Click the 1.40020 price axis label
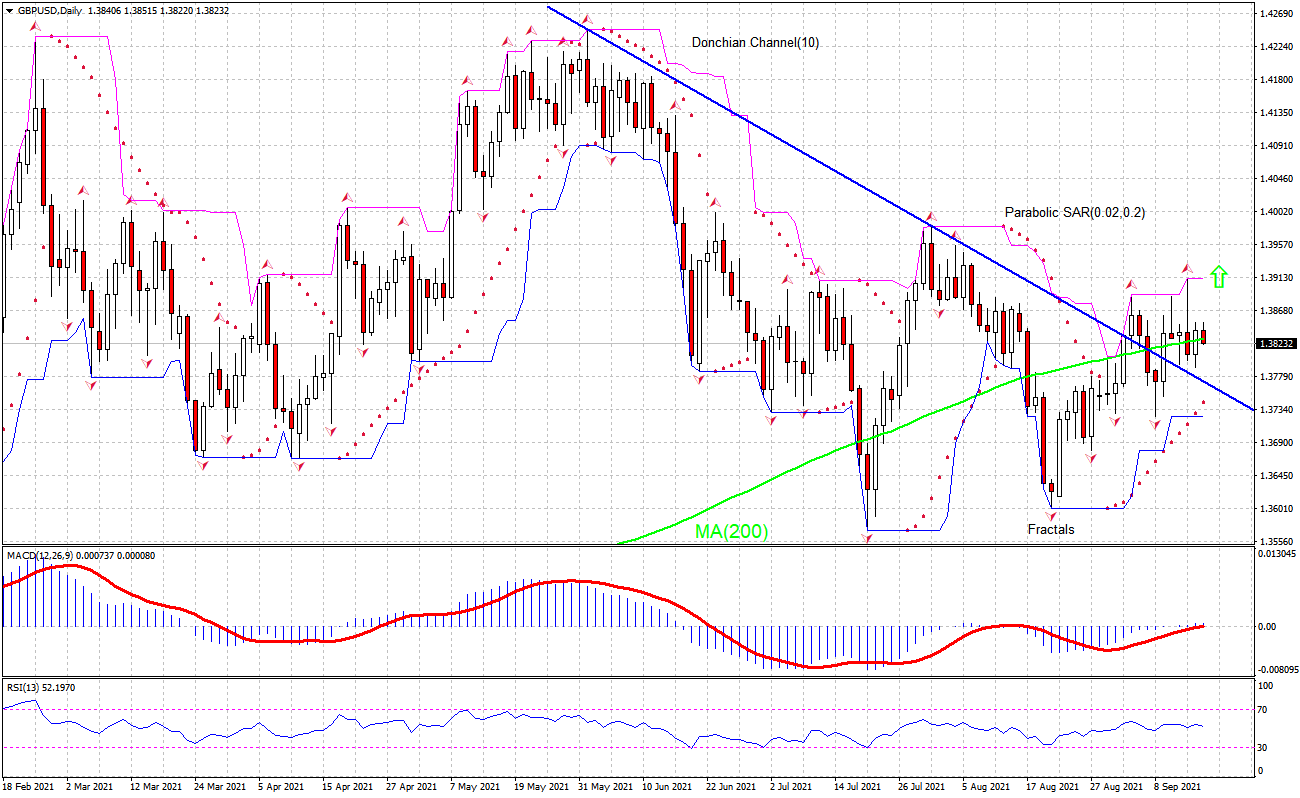This screenshot has height=798, width=1300. coord(1276,212)
